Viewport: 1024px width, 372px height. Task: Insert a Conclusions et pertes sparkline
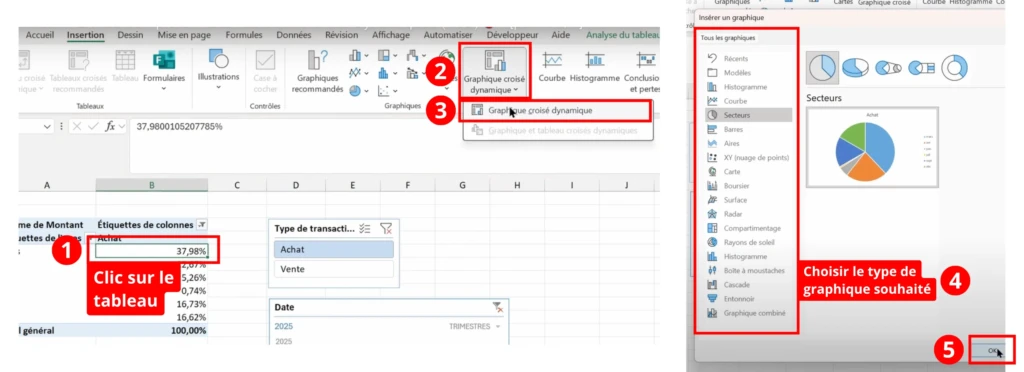[641, 70]
